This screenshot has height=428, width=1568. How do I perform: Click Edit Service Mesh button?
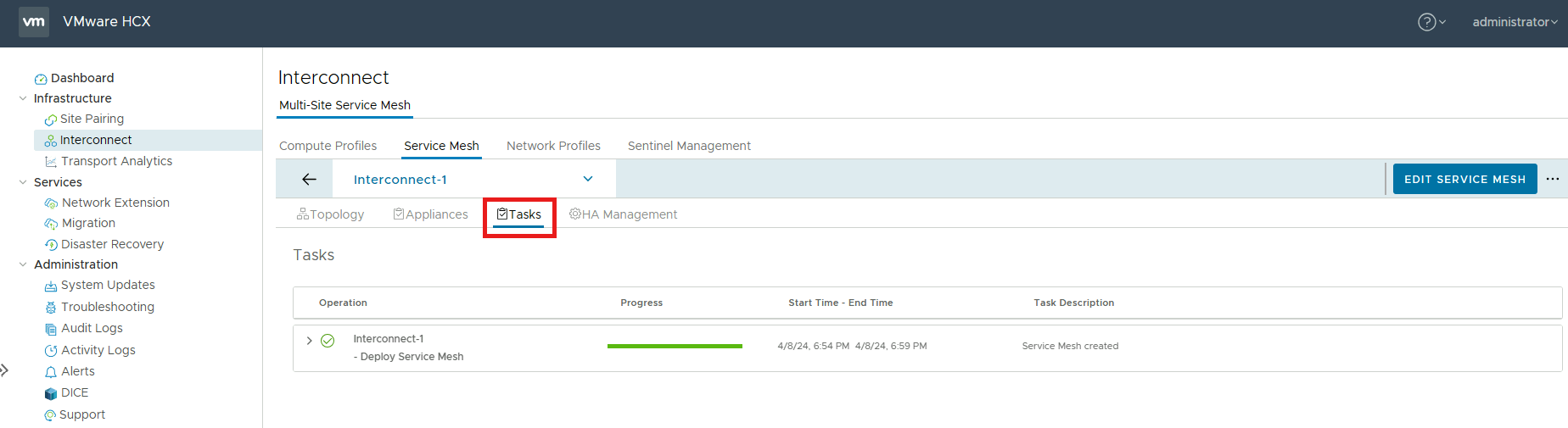1465,179
